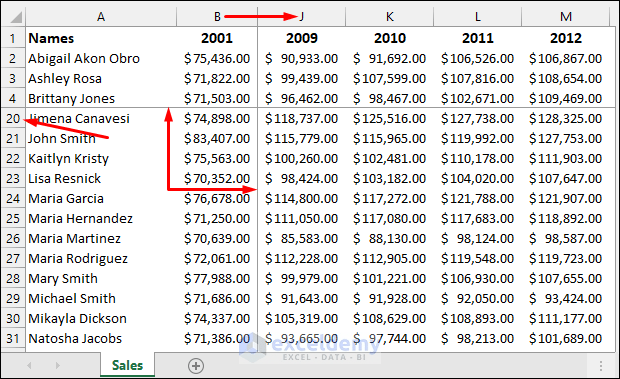Select row 4 header
The image size is (620, 379).
pyautogui.click(x=13, y=98)
